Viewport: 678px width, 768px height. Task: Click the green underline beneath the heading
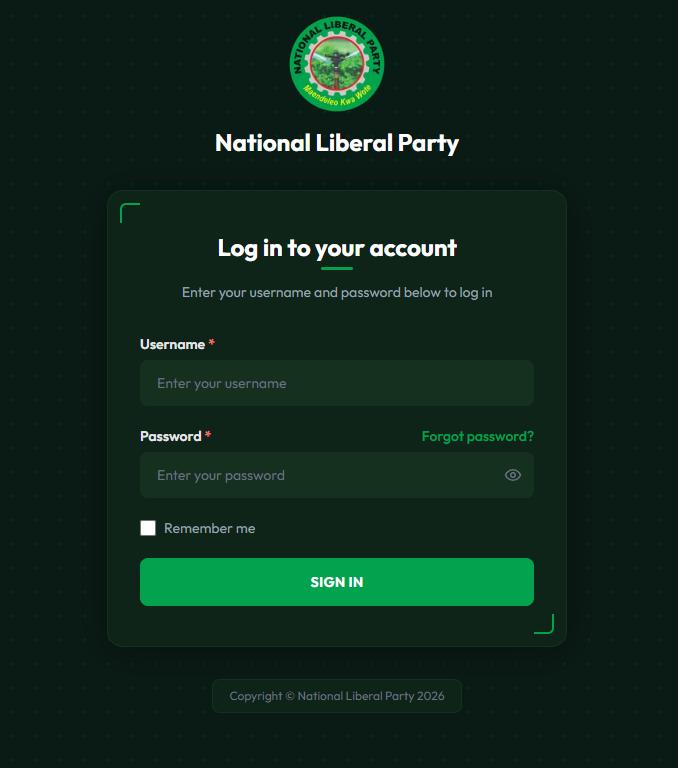337,268
